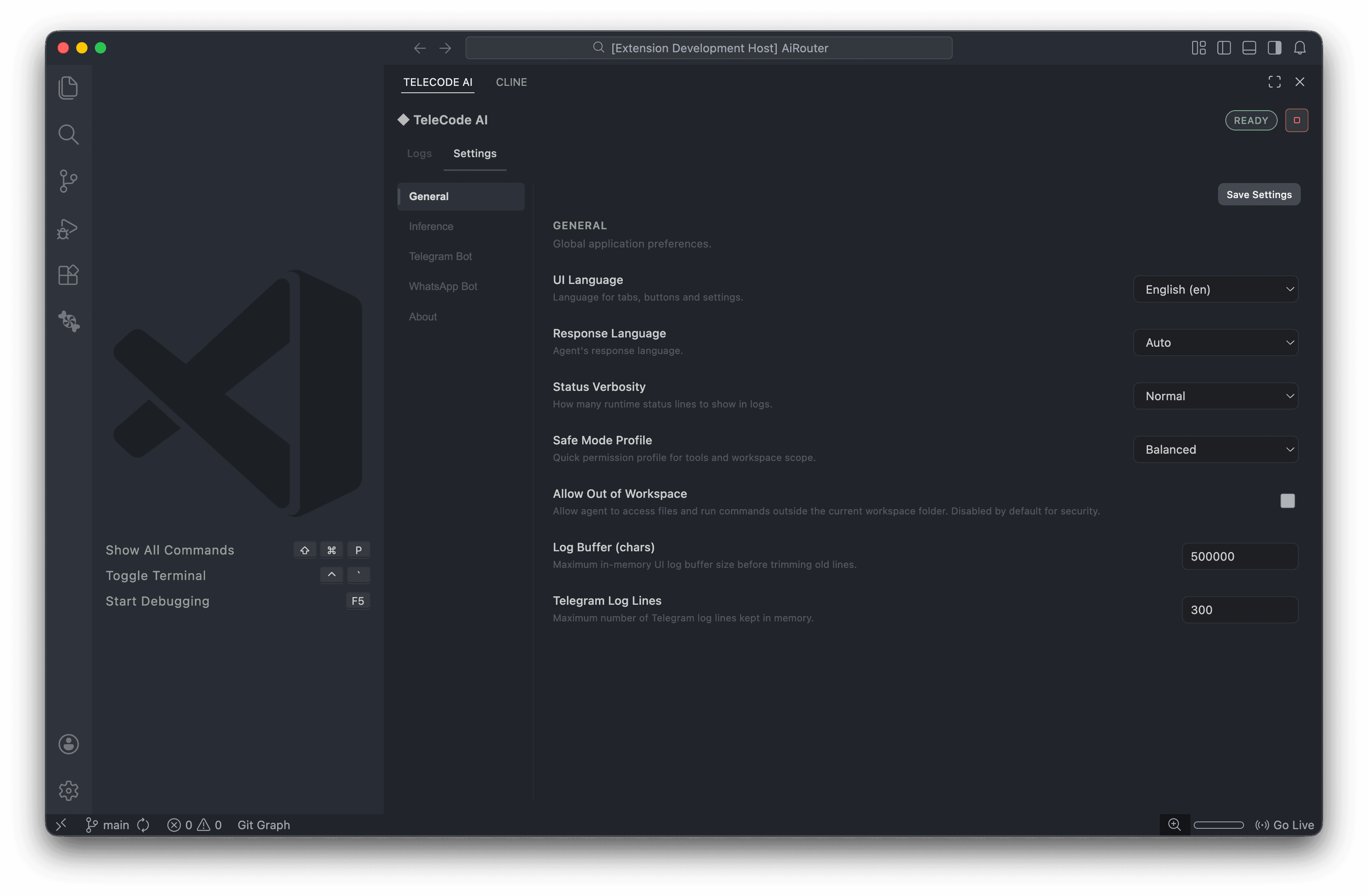Click the notifications bell
The height and width of the screenshot is (896, 1368).
click(1300, 48)
